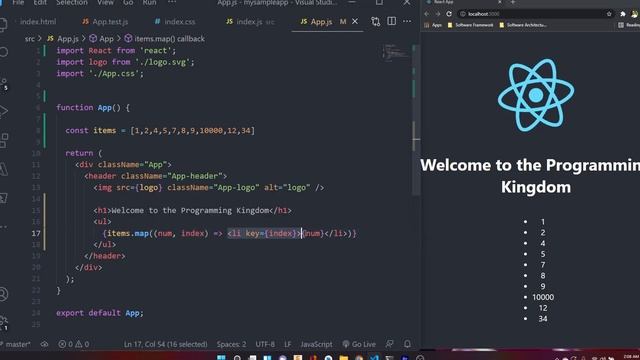This screenshot has height=360, width=640.
Task: Click the site info icon before localhost
Action: (463, 14)
